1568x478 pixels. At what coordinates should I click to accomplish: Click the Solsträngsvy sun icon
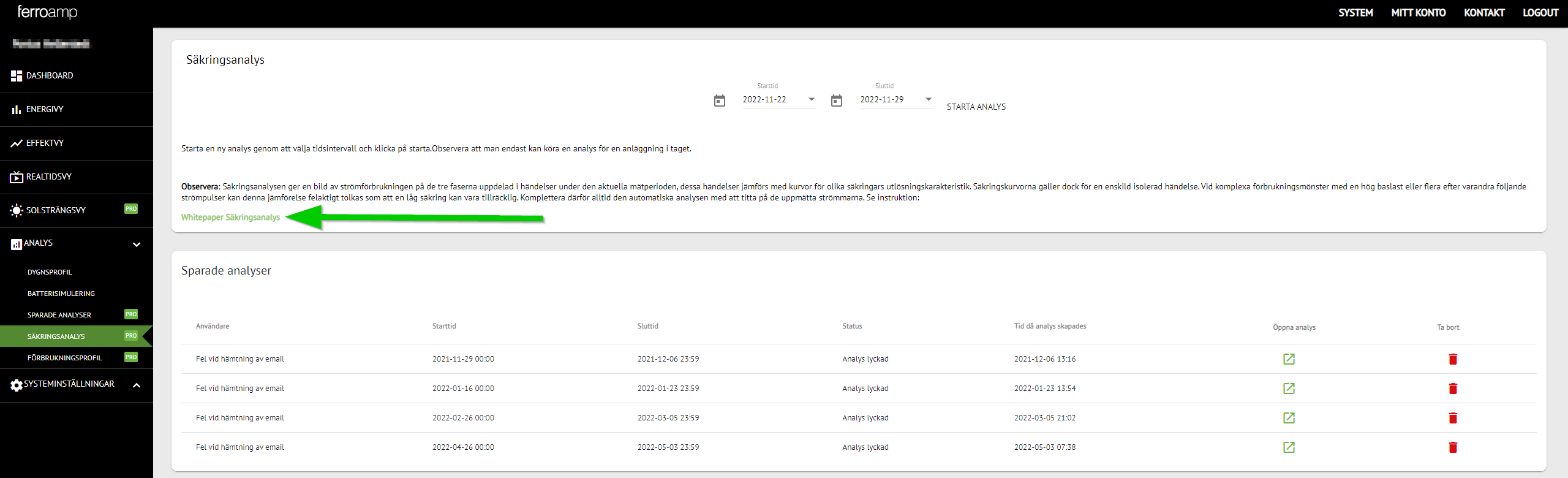(17, 211)
